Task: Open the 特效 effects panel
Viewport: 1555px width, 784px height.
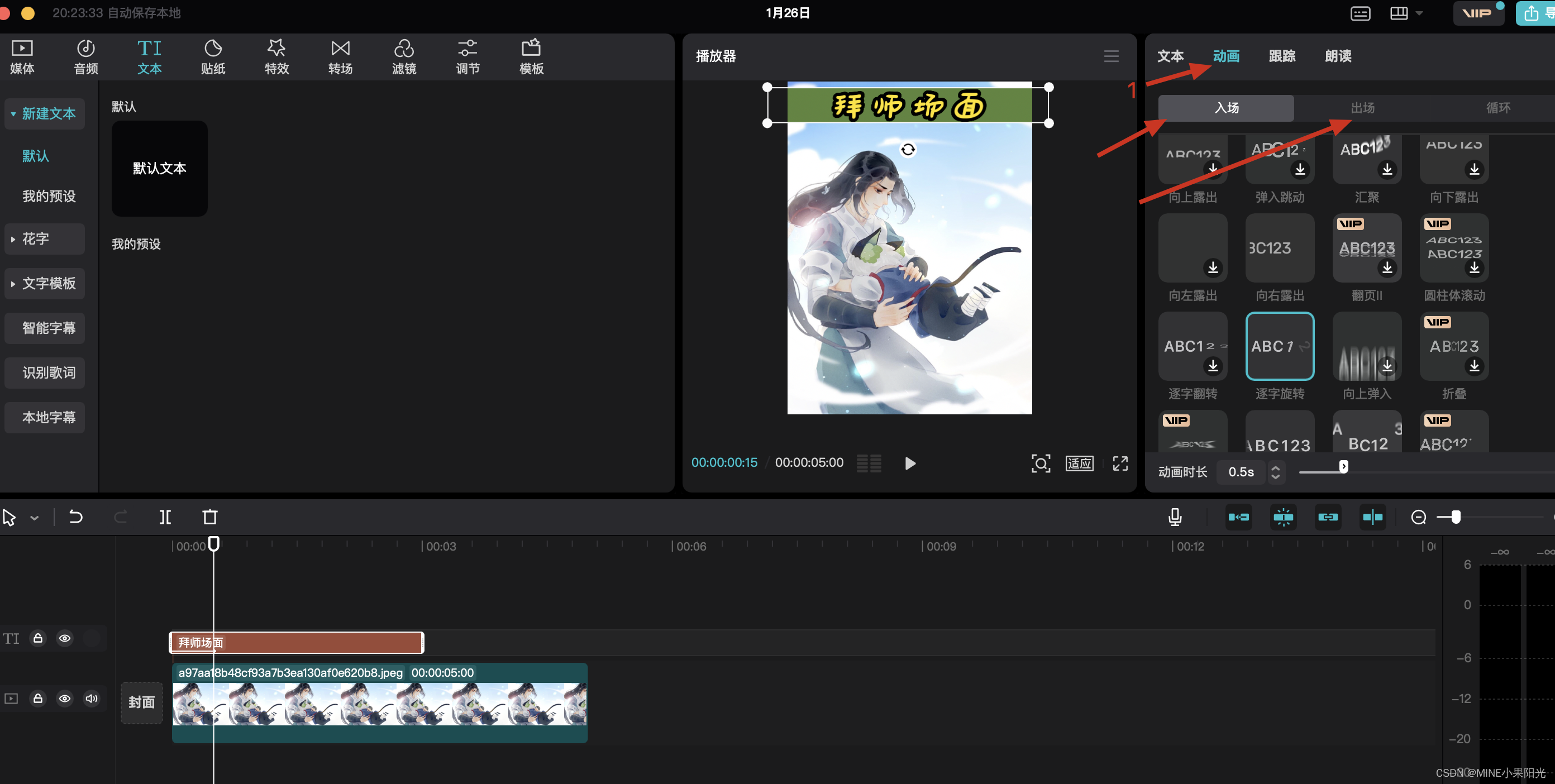Action: 276,57
